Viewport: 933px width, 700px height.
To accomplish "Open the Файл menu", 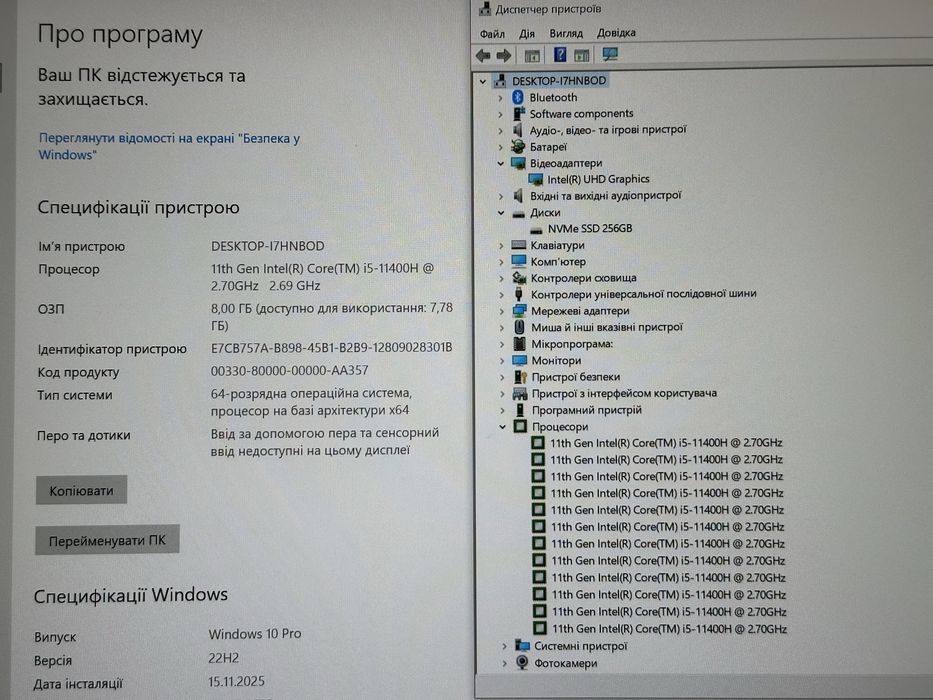I will pyautogui.click(x=492, y=34).
